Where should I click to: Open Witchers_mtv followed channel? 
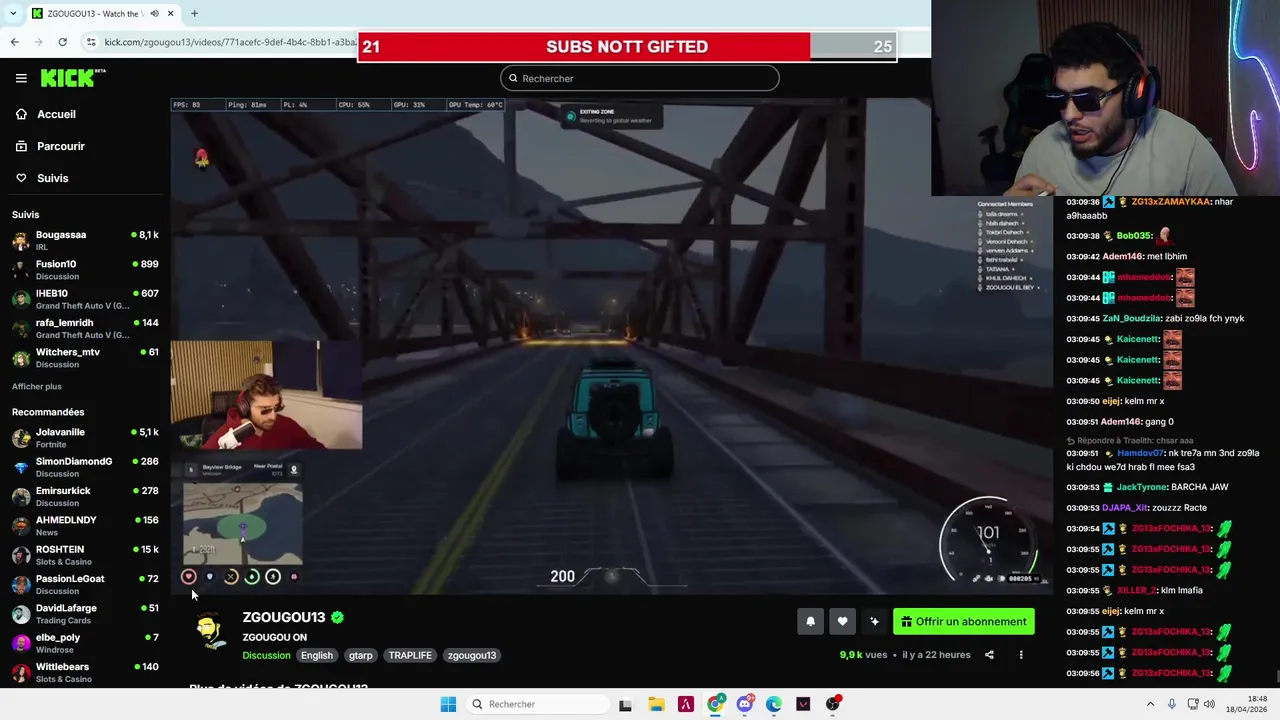[x=85, y=358]
